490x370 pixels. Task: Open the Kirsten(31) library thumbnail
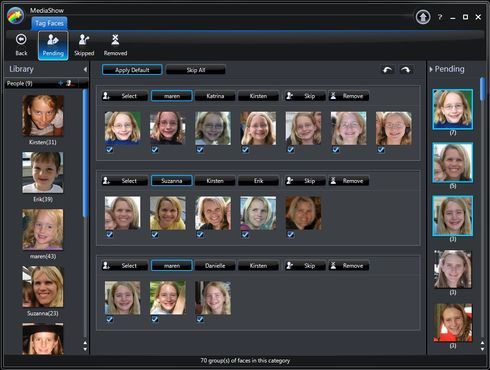43,115
